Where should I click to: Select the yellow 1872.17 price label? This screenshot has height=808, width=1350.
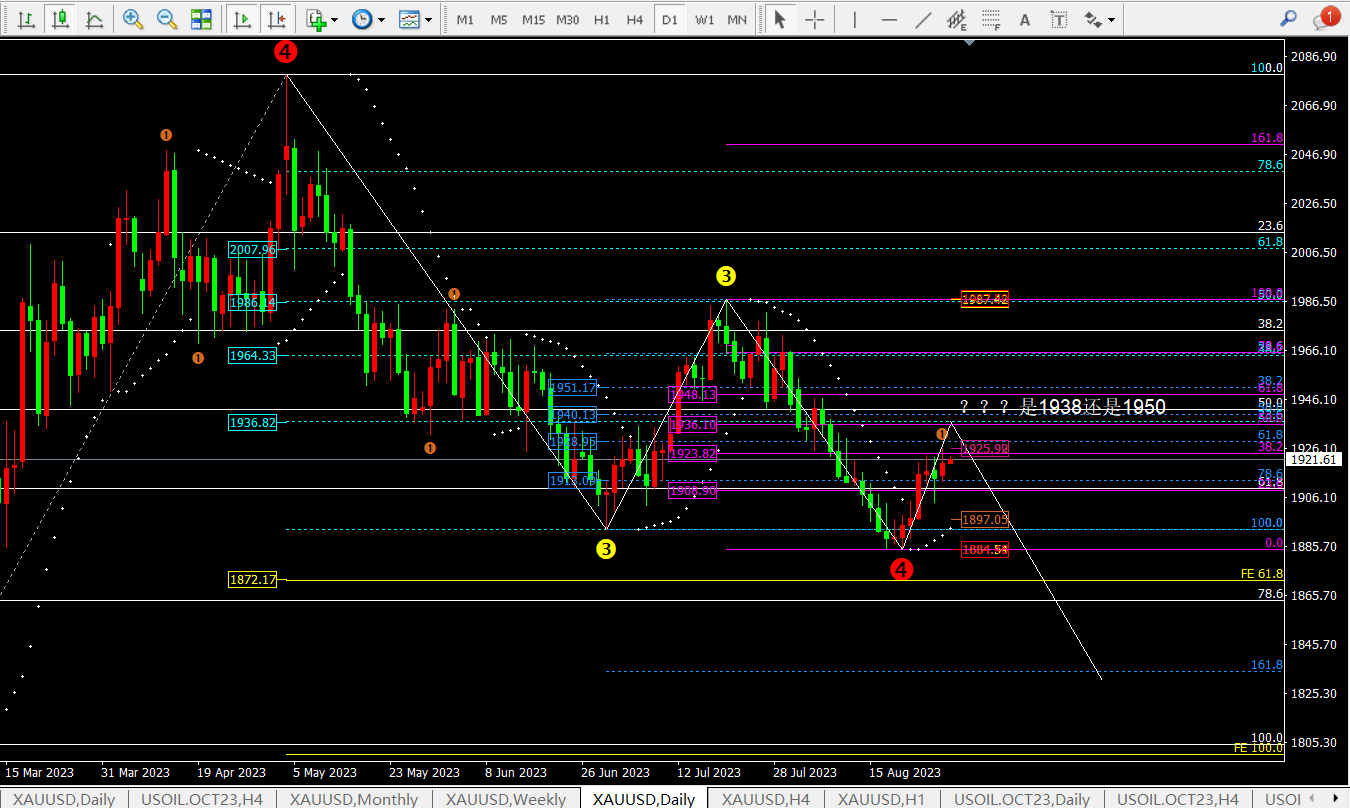pyautogui.click(x=252, y=580)
